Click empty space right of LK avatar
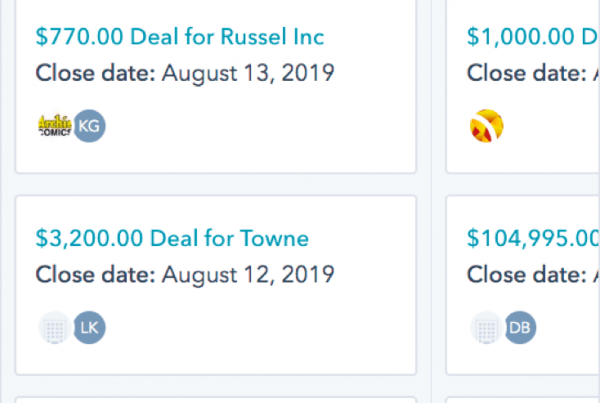Viewport: 600px width, 403px height. 250,326
